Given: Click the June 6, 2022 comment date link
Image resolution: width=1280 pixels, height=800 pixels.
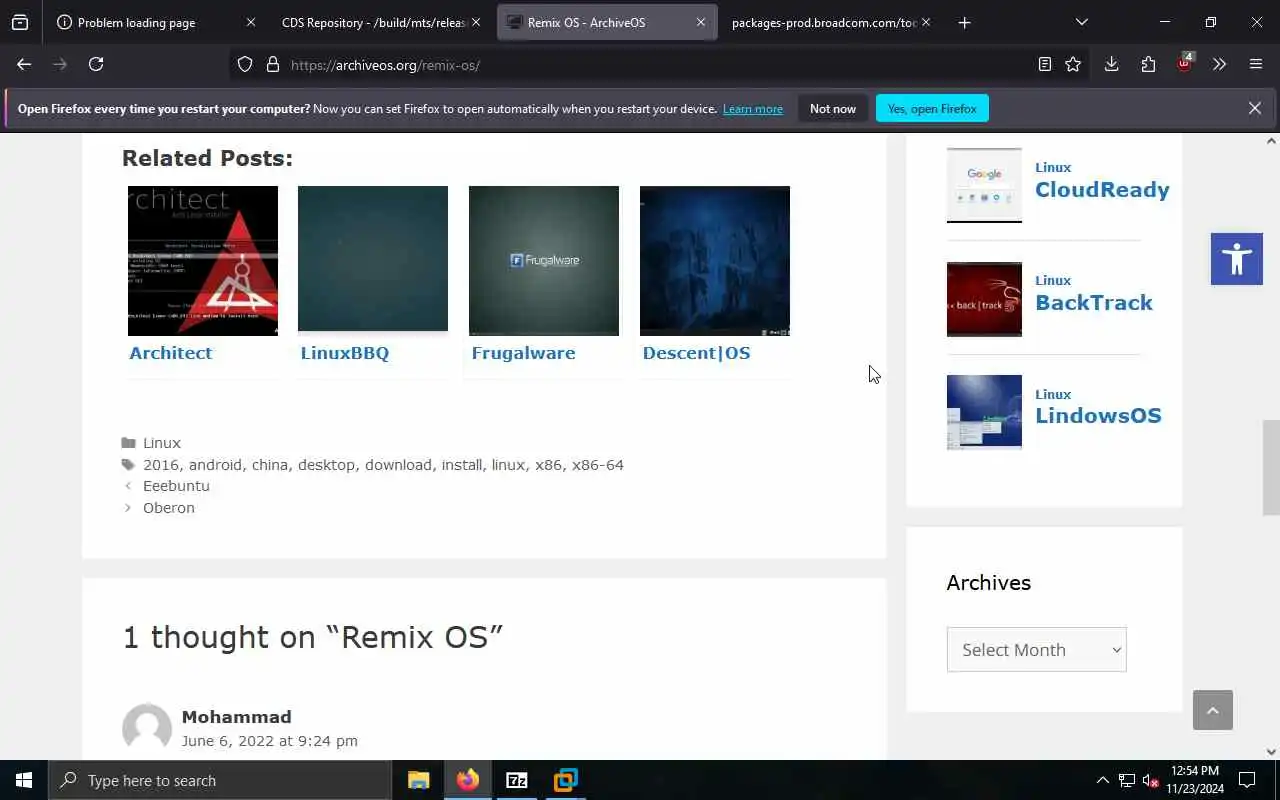Looking at the screenshot, I should click(270, 741).
